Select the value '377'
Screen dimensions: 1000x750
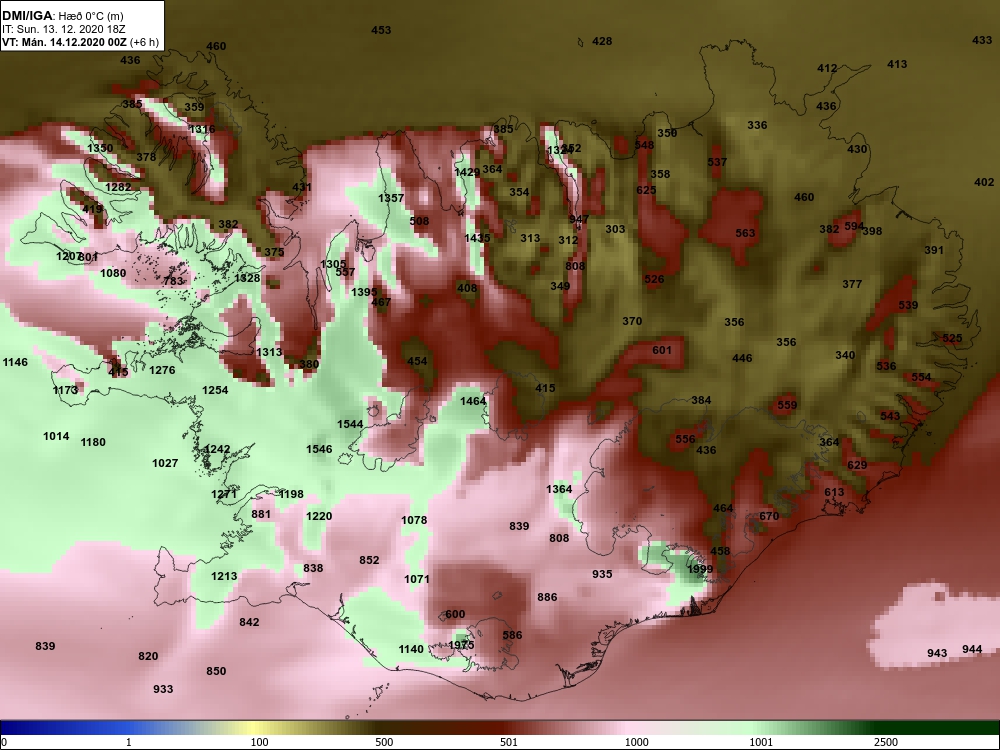[852, 284]
